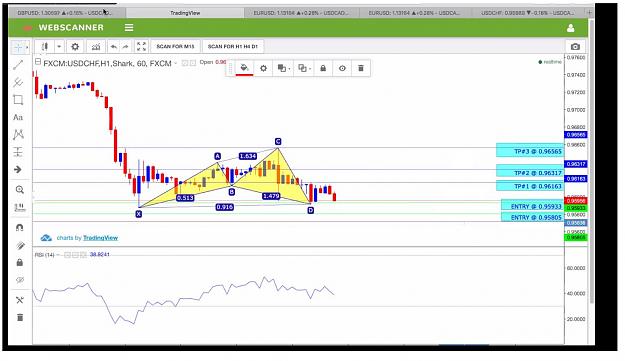Click the FXCM:USDCHF,H1,Shark chart title

click(107, 63)
